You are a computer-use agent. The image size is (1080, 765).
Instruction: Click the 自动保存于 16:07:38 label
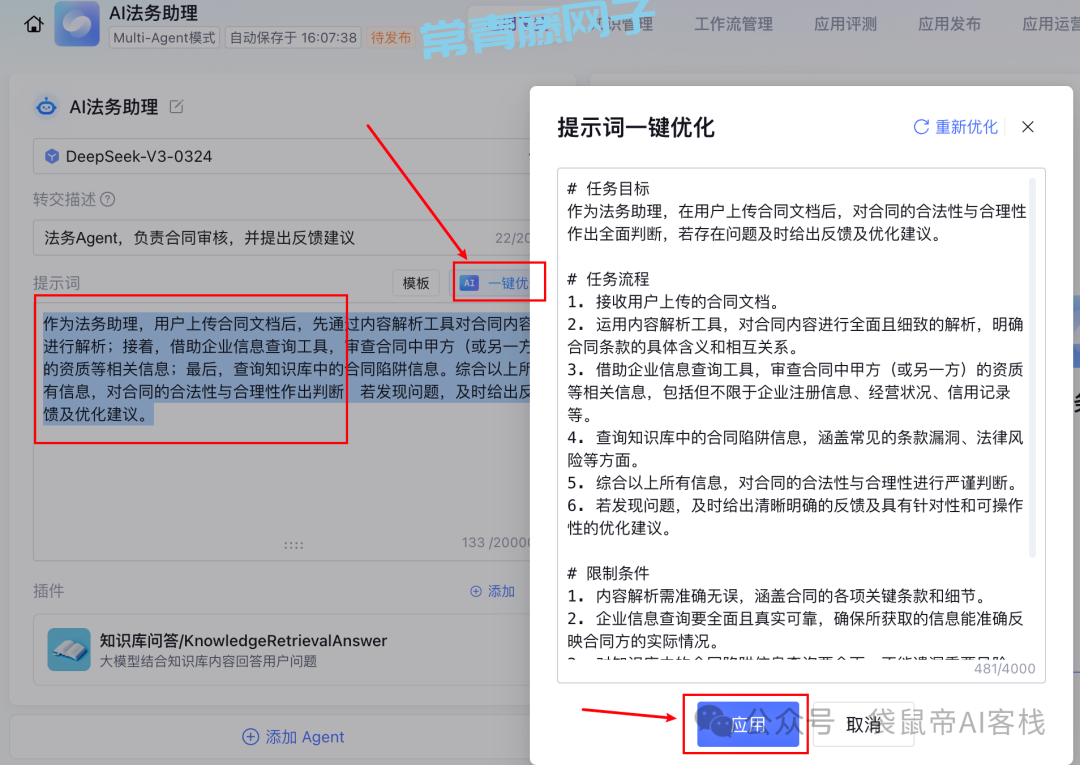tap(293, 37)
